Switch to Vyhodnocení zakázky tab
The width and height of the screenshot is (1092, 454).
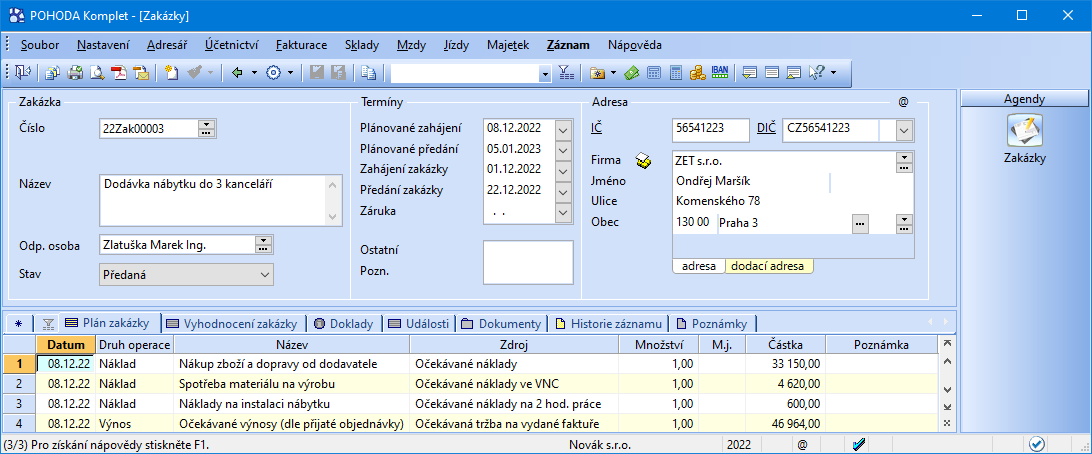click(235, 324)
